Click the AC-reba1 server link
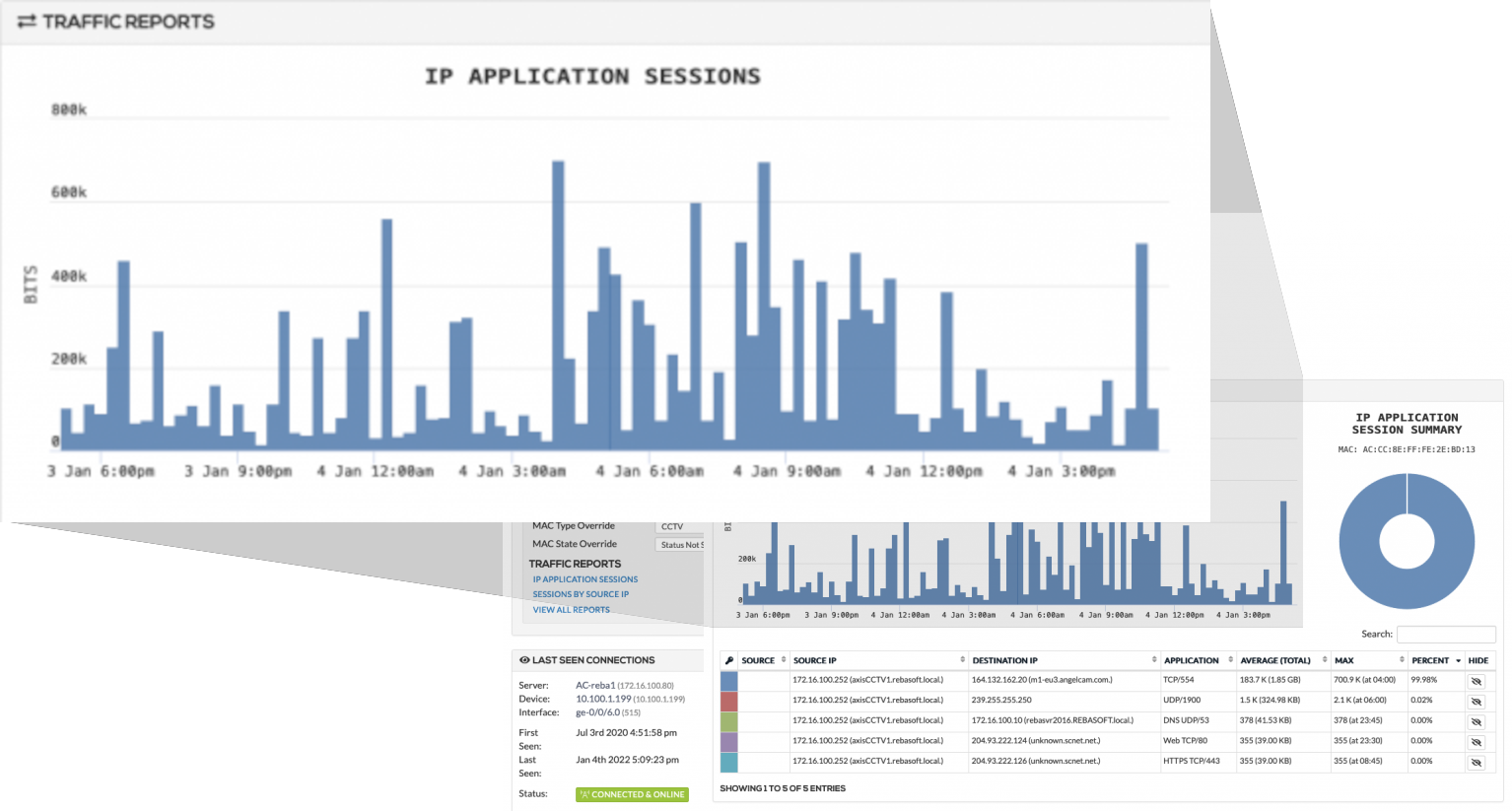This screenshot has height=811, width=1512. 597,685
